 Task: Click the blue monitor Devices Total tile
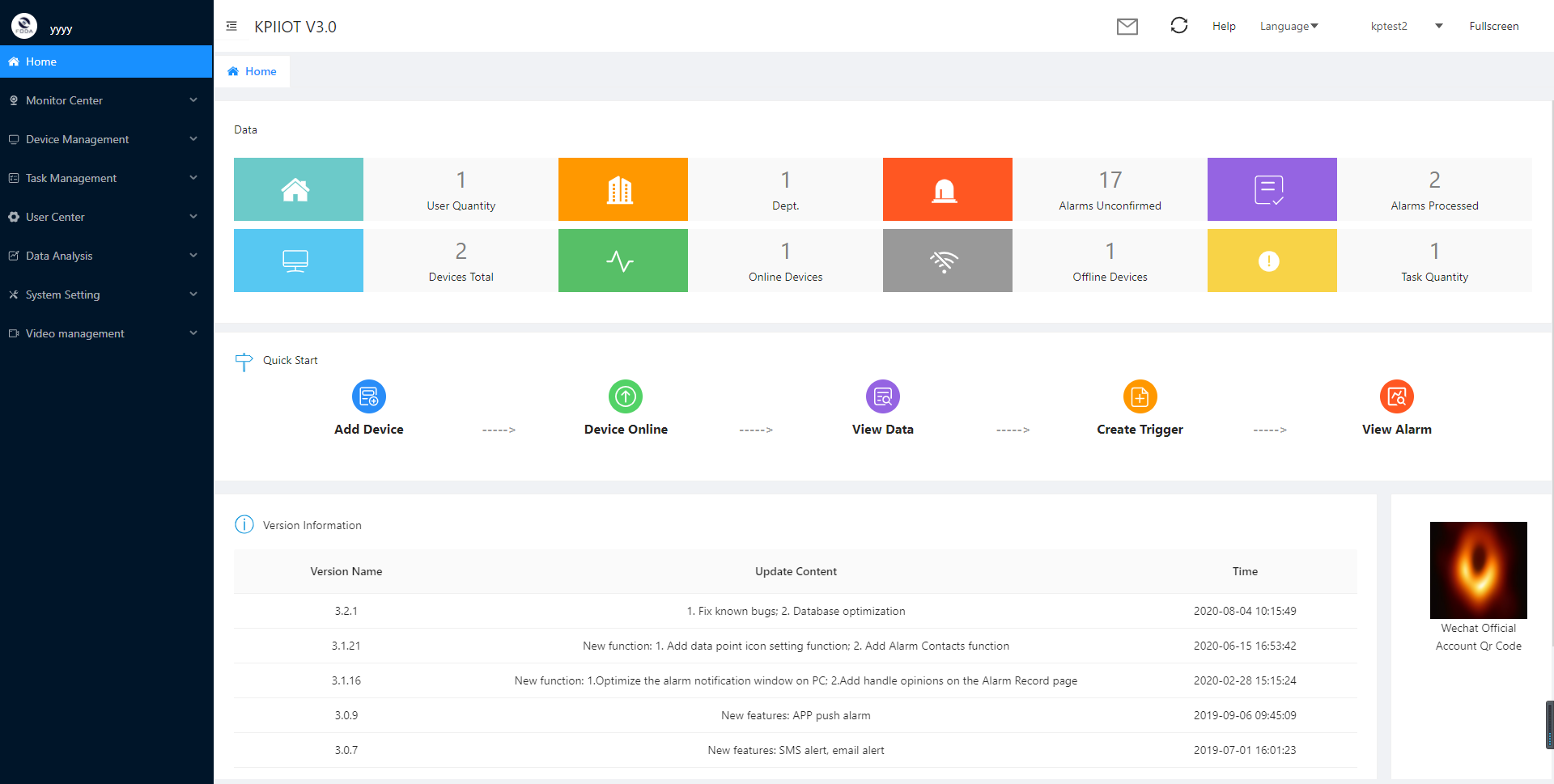[299, 261]
